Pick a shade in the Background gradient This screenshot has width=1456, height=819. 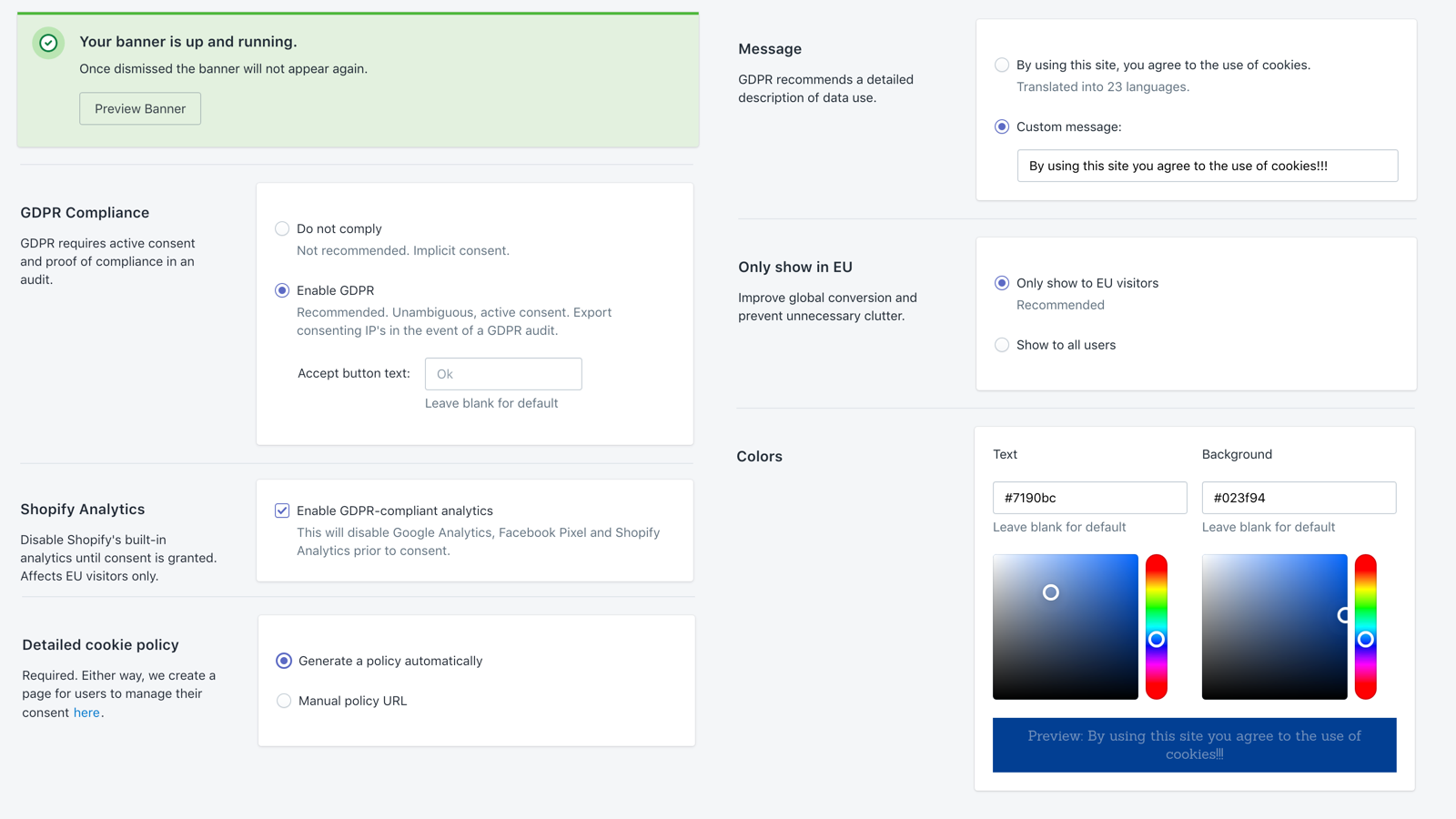coord(1274,628)
